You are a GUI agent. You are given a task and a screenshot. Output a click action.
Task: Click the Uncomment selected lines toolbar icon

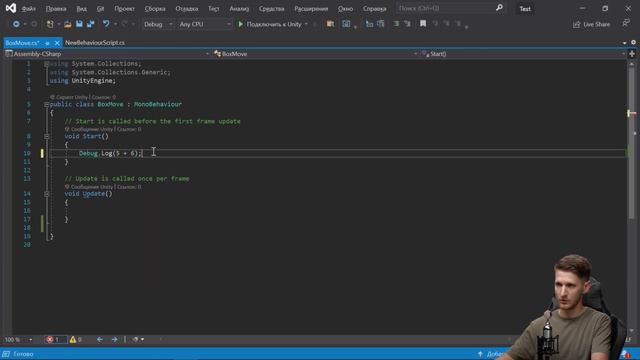(380, 24)
